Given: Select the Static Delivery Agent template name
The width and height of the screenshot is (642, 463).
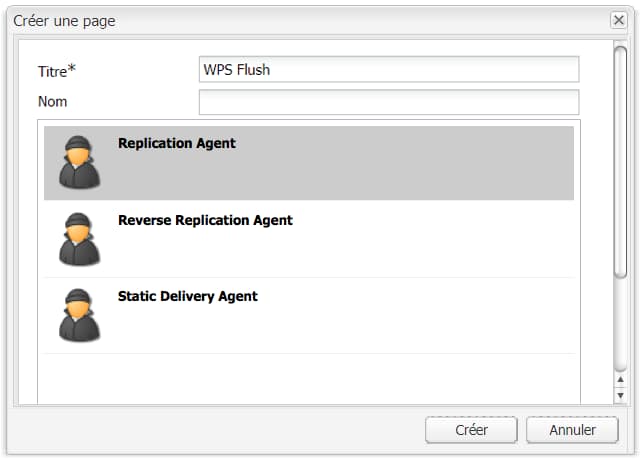Looking at the screenshot, I should (188, 296).
